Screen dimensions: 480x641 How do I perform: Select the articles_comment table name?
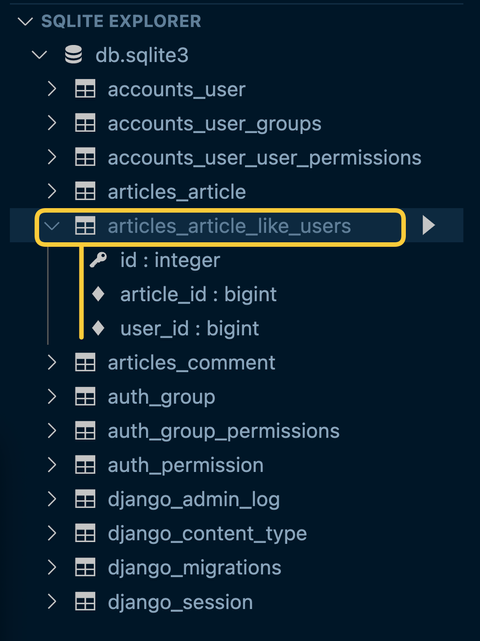191,363
